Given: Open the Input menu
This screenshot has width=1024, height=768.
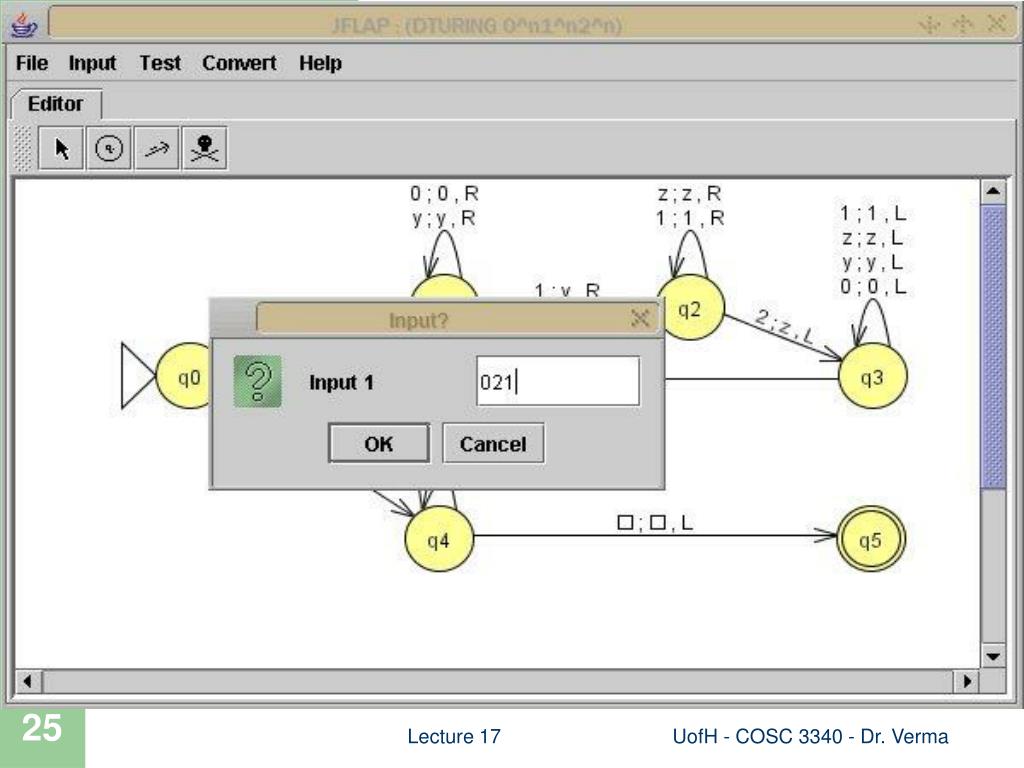Looking at the screenshot, I should point(92,63).
